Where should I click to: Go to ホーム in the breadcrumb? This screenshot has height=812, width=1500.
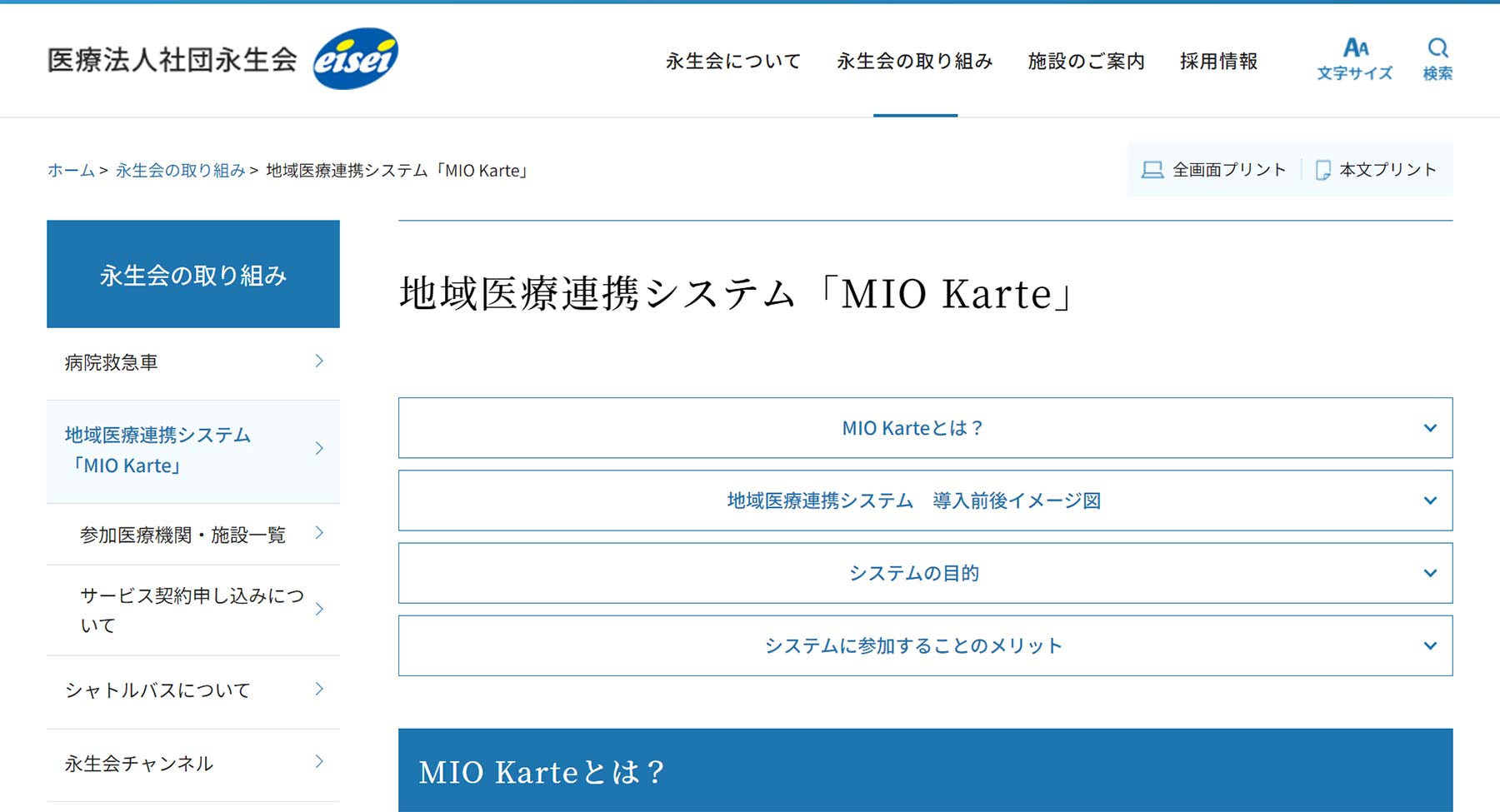[x=71, y=170]
